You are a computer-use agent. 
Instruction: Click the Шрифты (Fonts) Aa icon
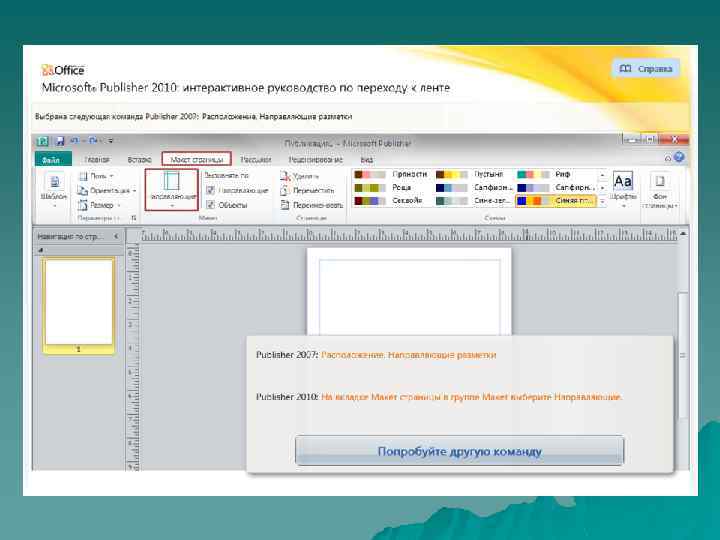coord(623,181)
